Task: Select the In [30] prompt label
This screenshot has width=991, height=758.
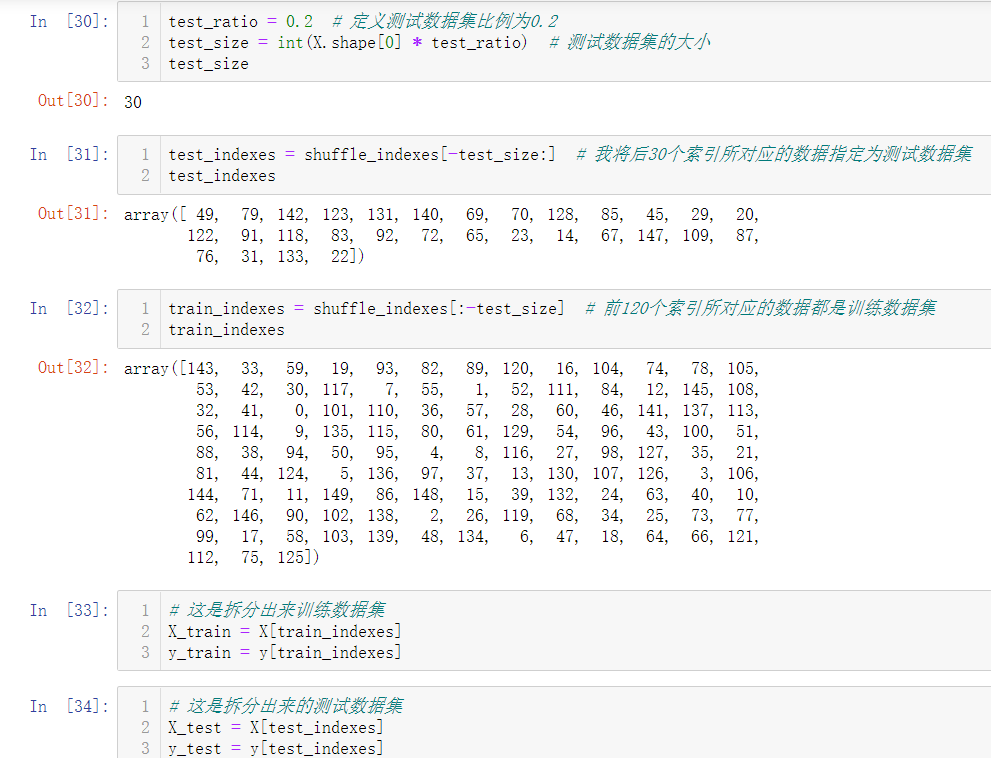Action: [x=69, y=21]
